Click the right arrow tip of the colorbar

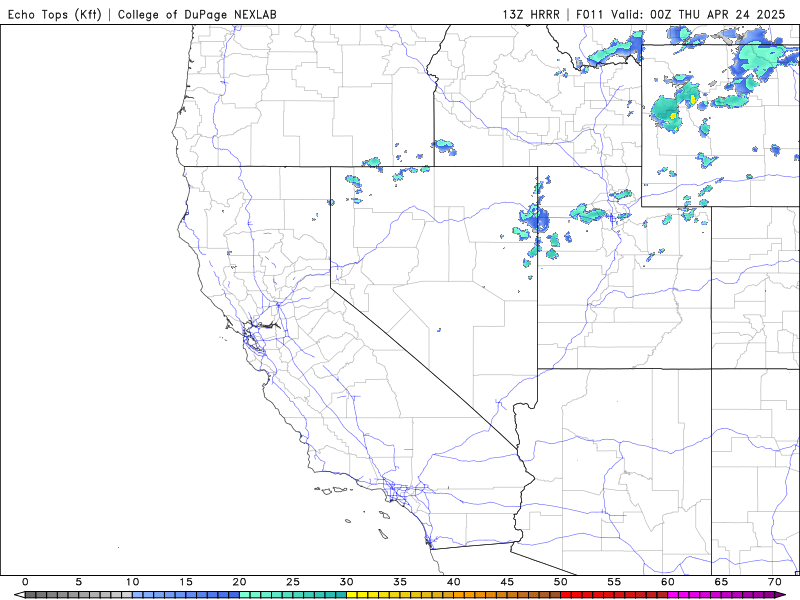[x=781, y=595]
